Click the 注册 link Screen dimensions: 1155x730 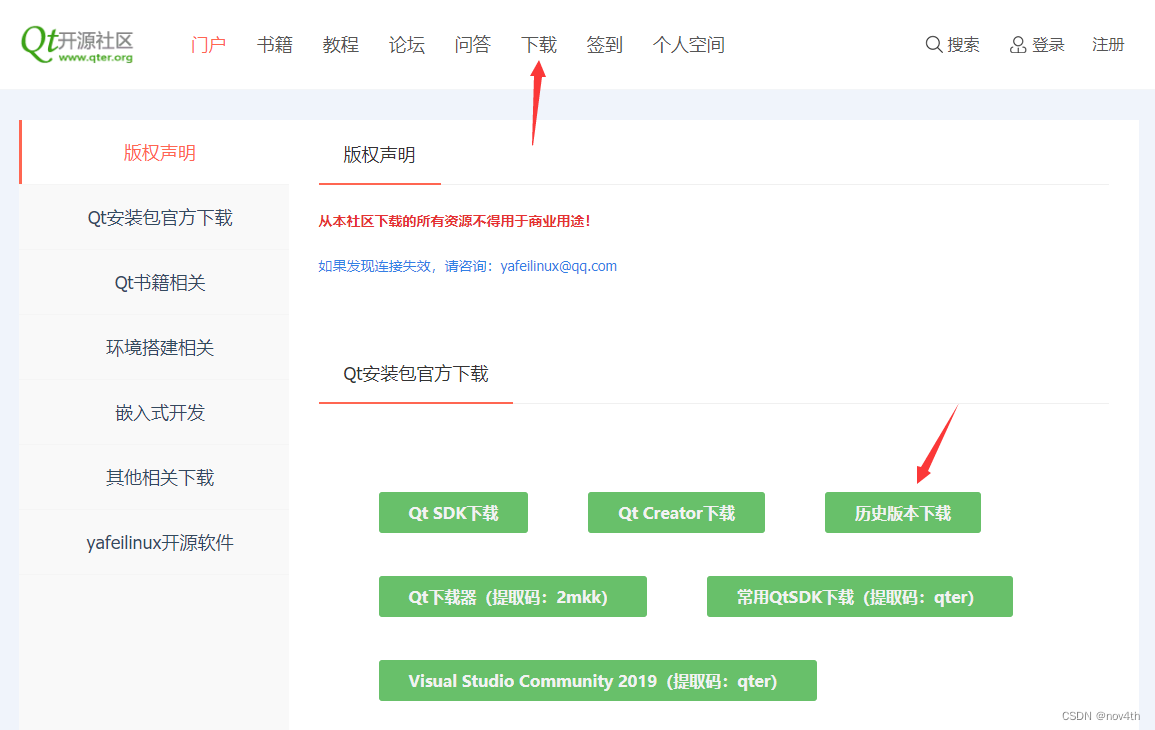tap(1108, 44)
